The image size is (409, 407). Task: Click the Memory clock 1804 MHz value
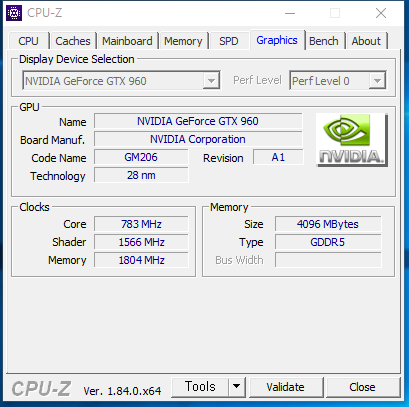click(141, 260)
